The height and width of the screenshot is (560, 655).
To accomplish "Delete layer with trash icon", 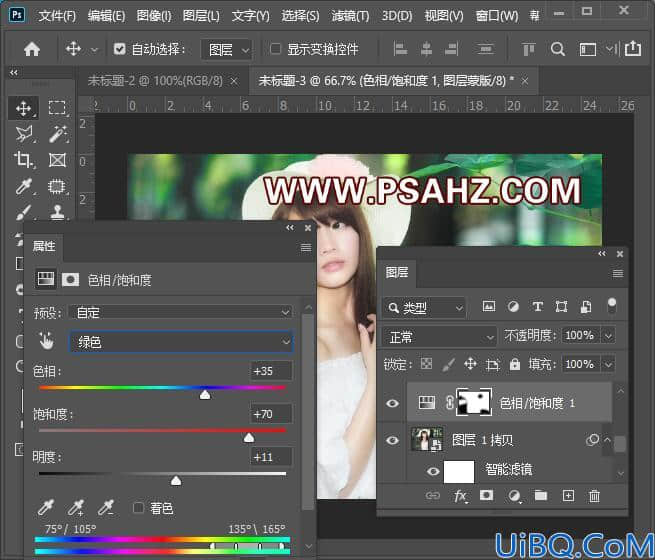I will point(594,496).
